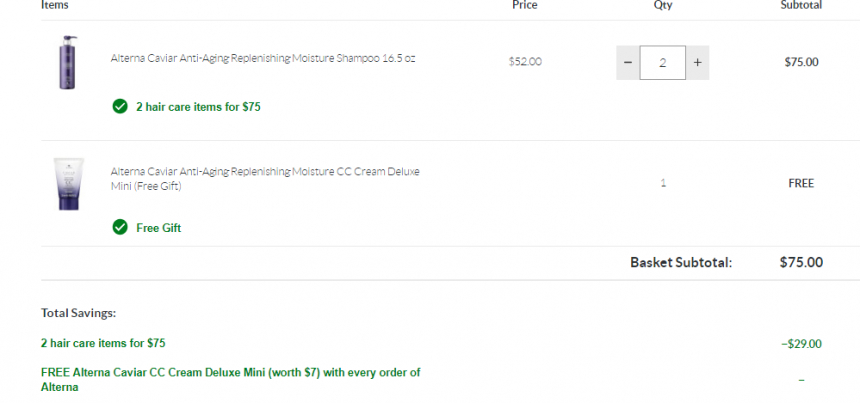Screen dimensions: 860x403
Task: Open the Alterna Caviar Shampoo bottle thumbnail
Action: [x=68, y=63]
